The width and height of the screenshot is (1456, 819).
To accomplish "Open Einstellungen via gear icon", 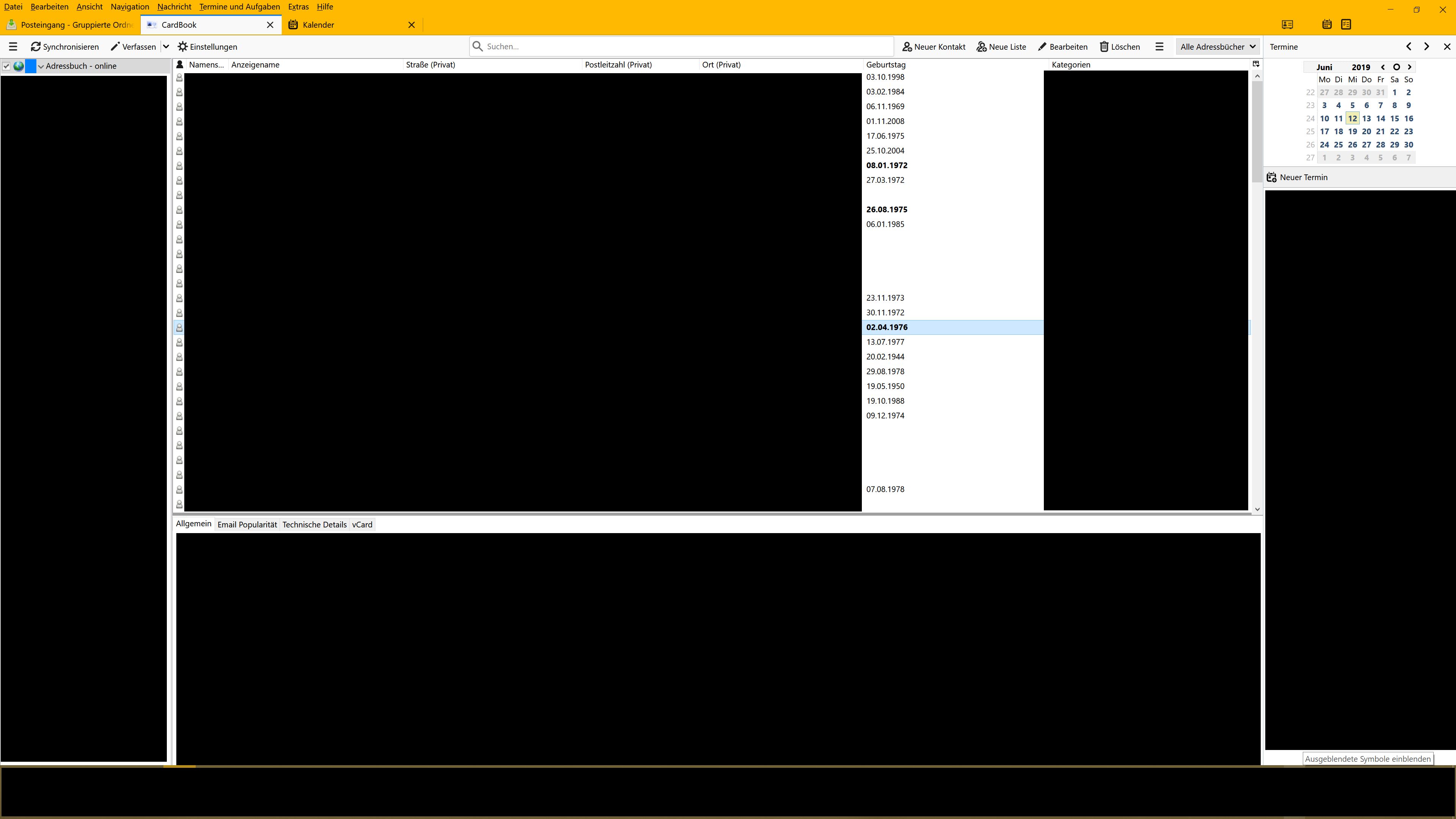I will (182, 46).
